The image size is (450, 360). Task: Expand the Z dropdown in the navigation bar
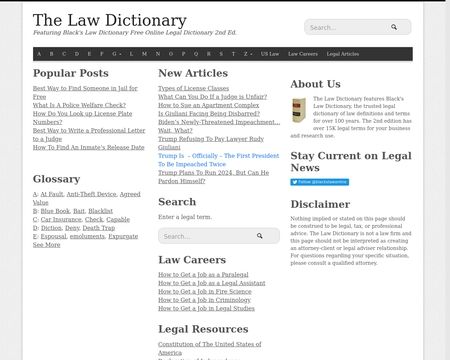(247, 54)
